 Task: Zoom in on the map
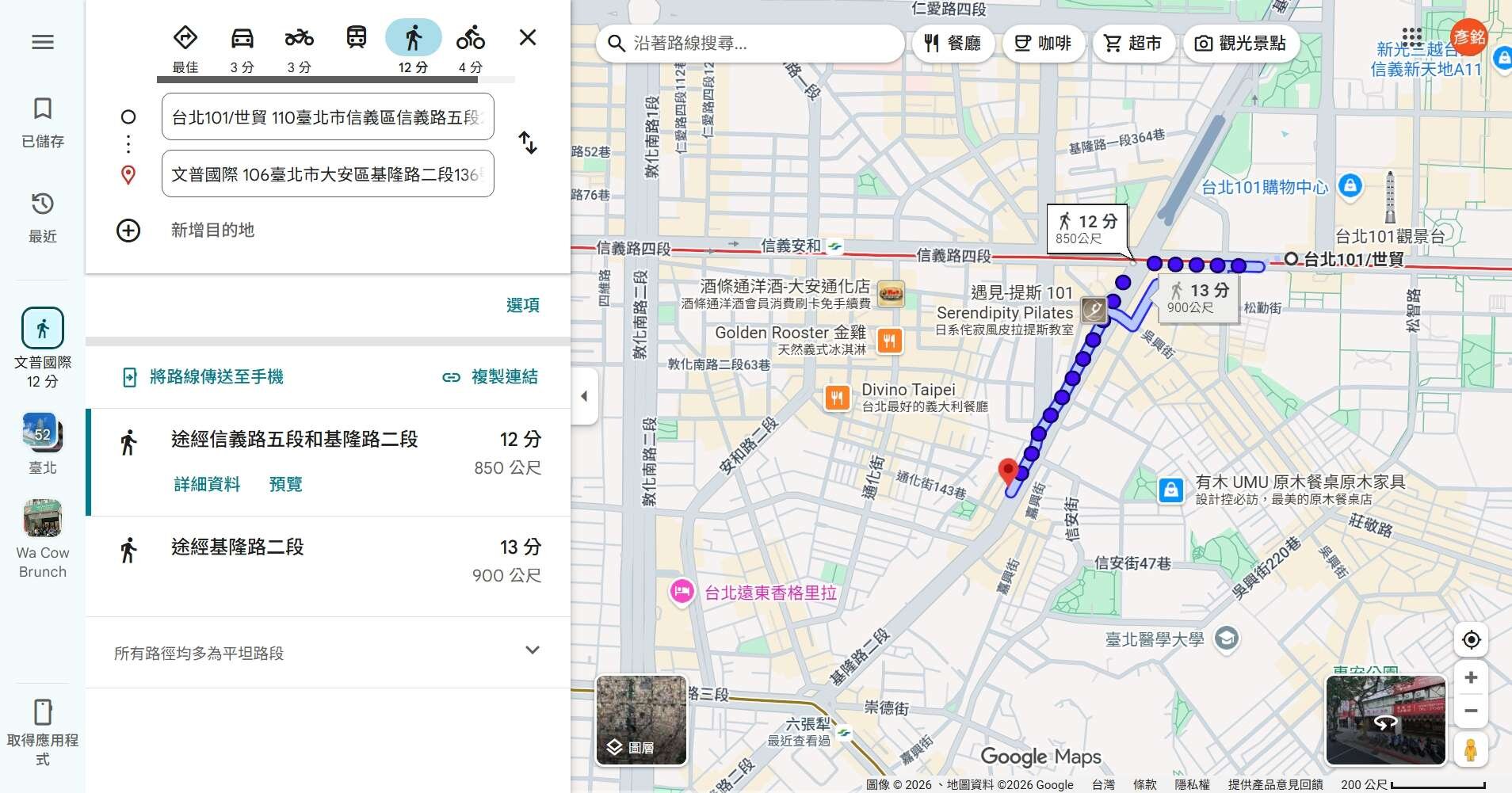coord(1471,678)
